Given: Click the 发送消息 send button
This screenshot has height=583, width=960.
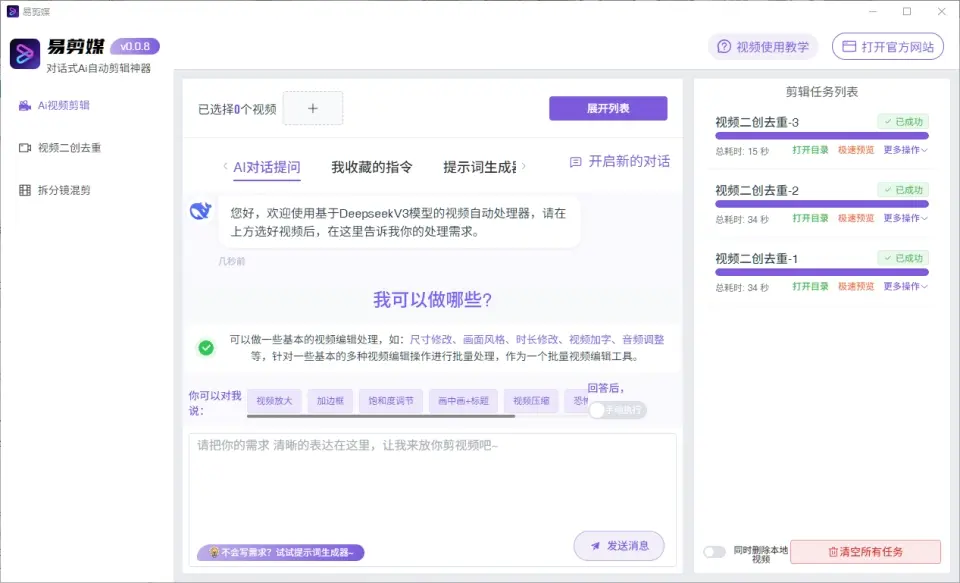Looking at the screenshot, I should click(618, 546).
